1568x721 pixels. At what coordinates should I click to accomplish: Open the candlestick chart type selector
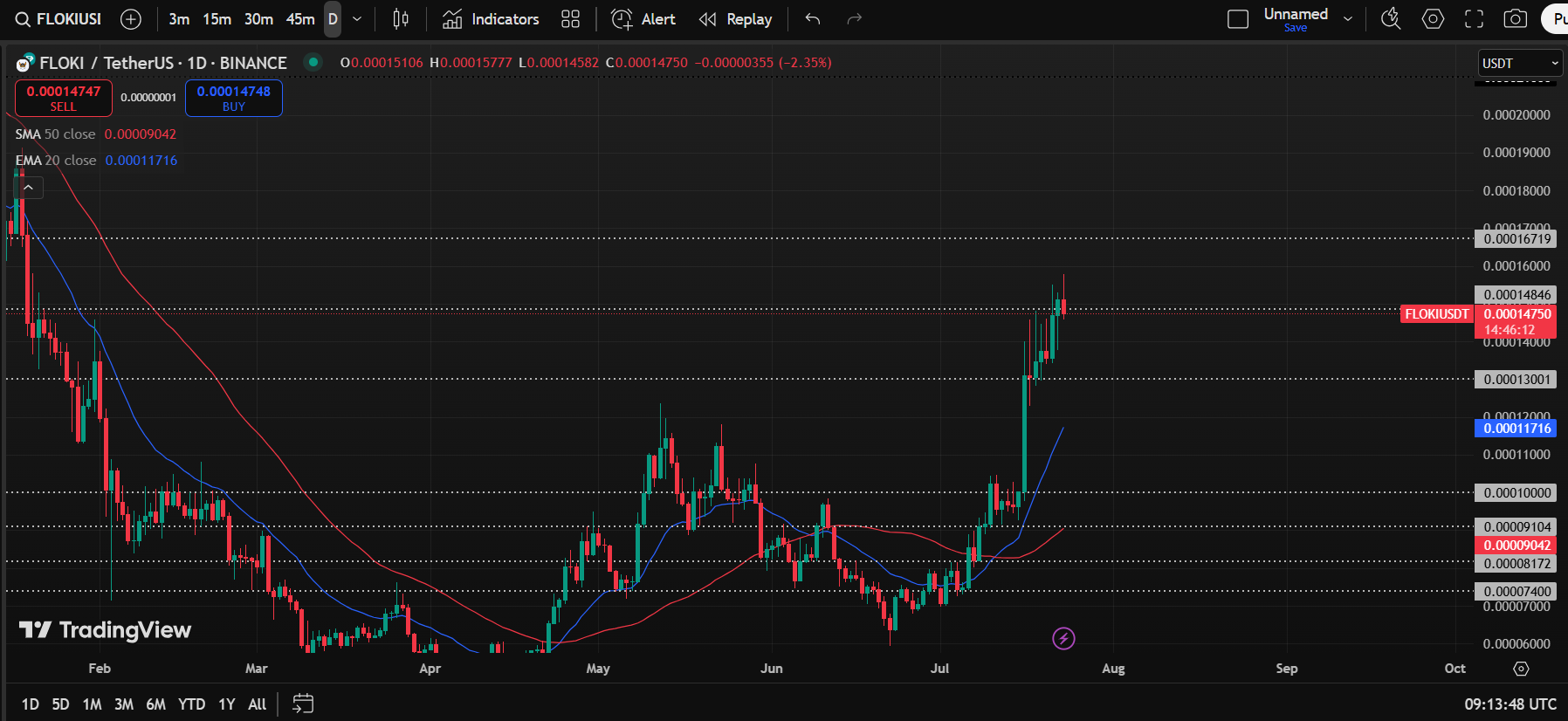tap(401, 19)
